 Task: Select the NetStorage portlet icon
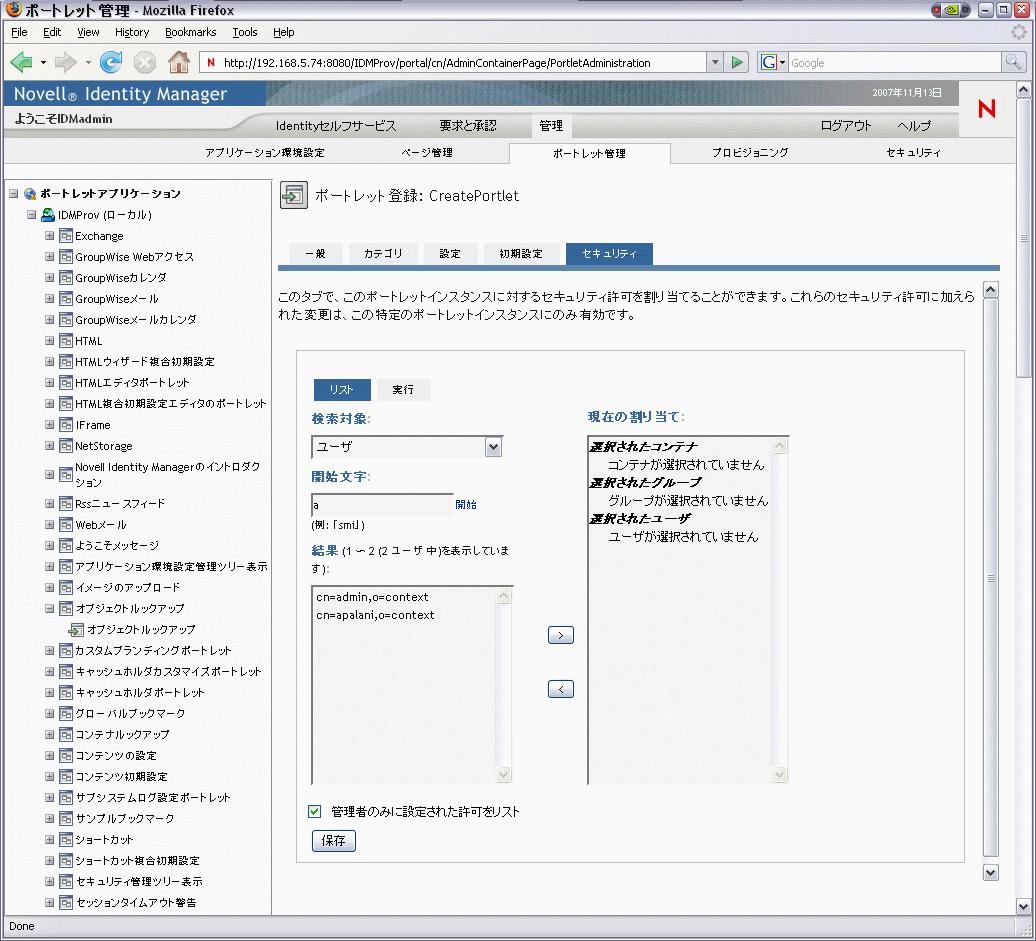[65, 446]
